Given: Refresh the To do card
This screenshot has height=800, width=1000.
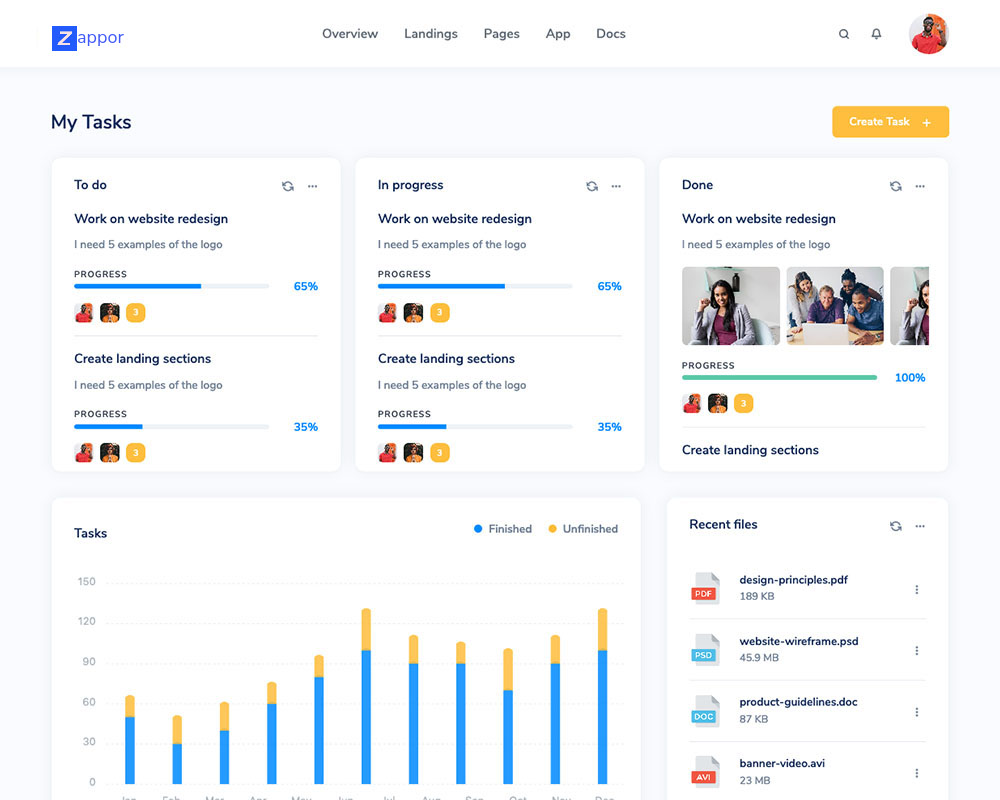Looking at the screenshot, I should 288,186.
